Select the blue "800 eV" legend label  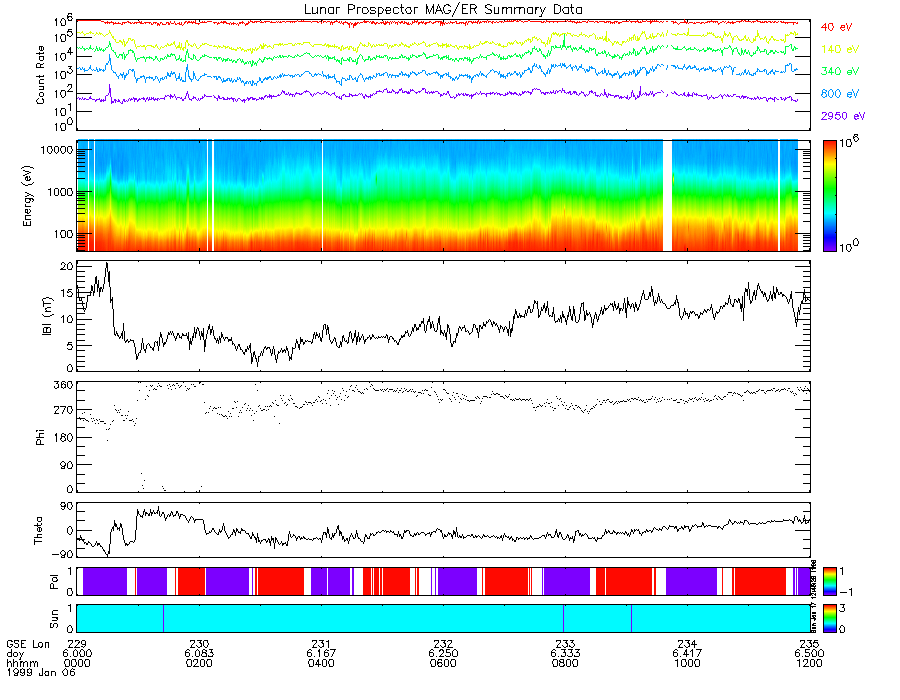click(x=839, y=94)
